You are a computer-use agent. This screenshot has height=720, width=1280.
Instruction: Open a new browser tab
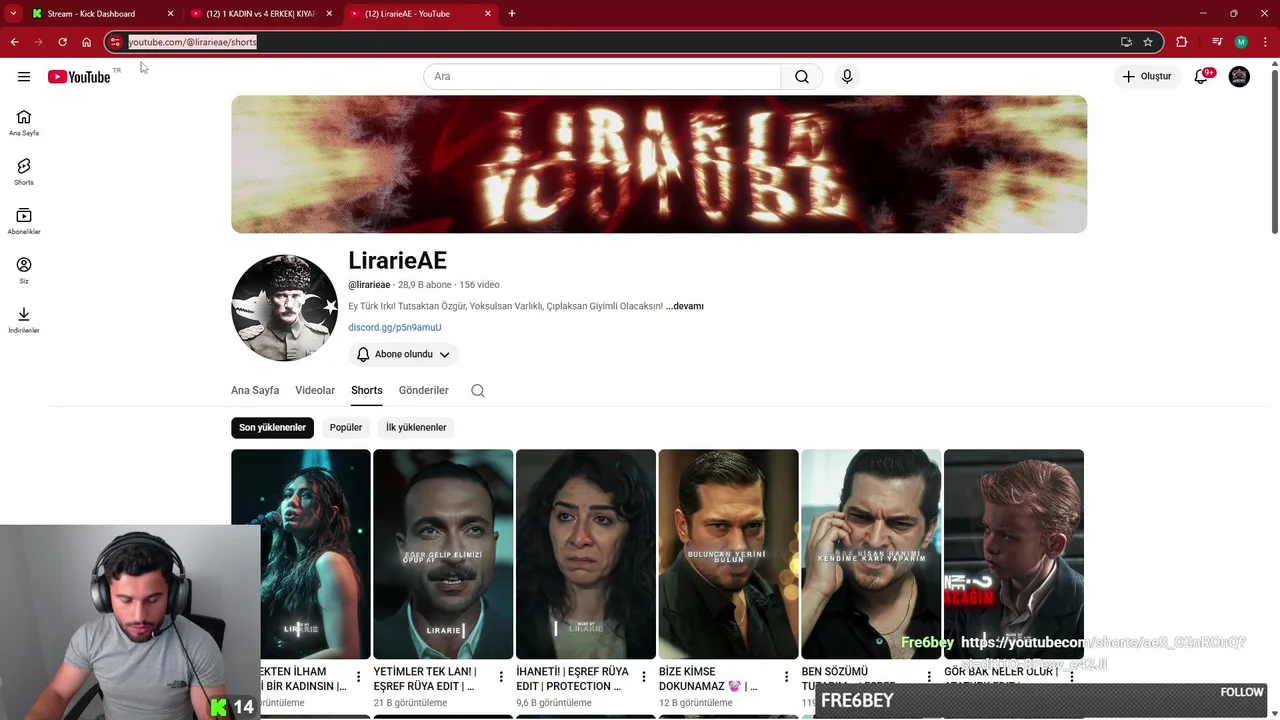tap(512, 14)
